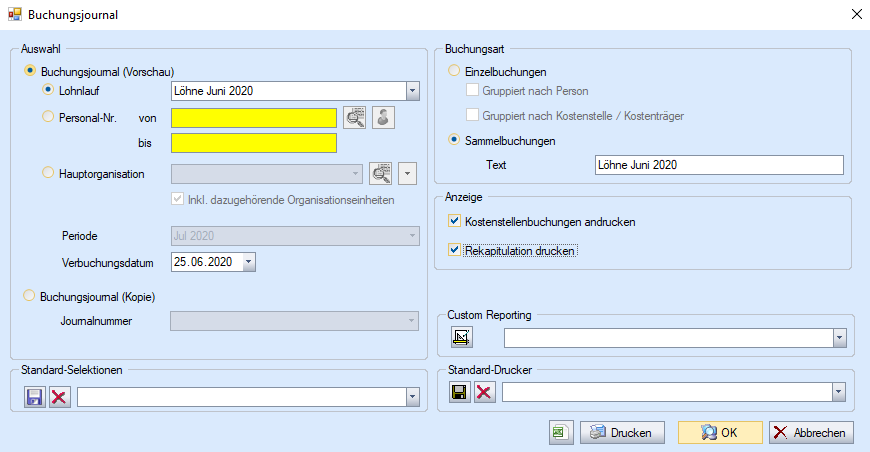Export with the Excel icon button
This screenshot has width=870, height=452.
point(561,433)
